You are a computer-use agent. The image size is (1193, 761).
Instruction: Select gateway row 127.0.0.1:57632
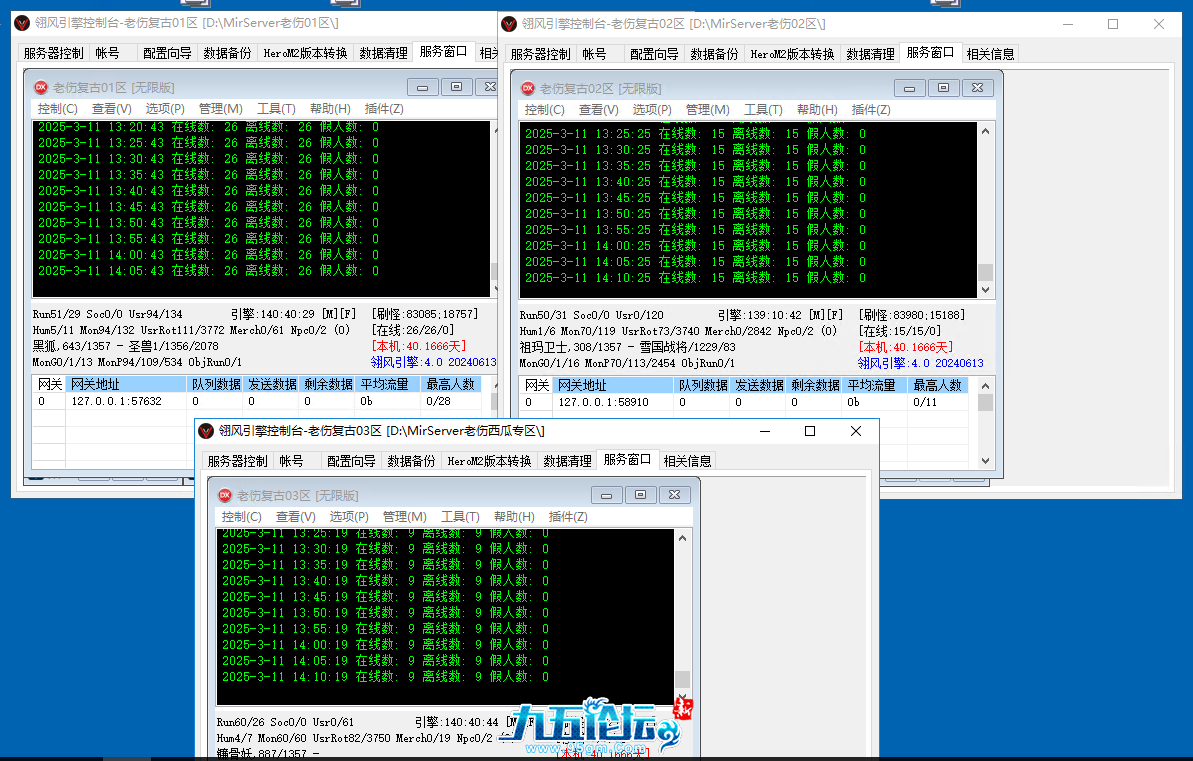[256, 401]
